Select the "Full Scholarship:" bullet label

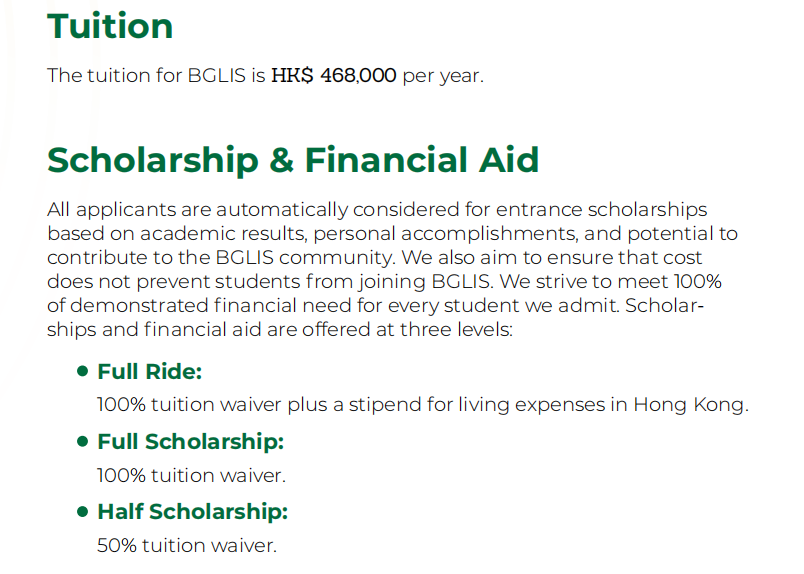click(x=191, y=441)
